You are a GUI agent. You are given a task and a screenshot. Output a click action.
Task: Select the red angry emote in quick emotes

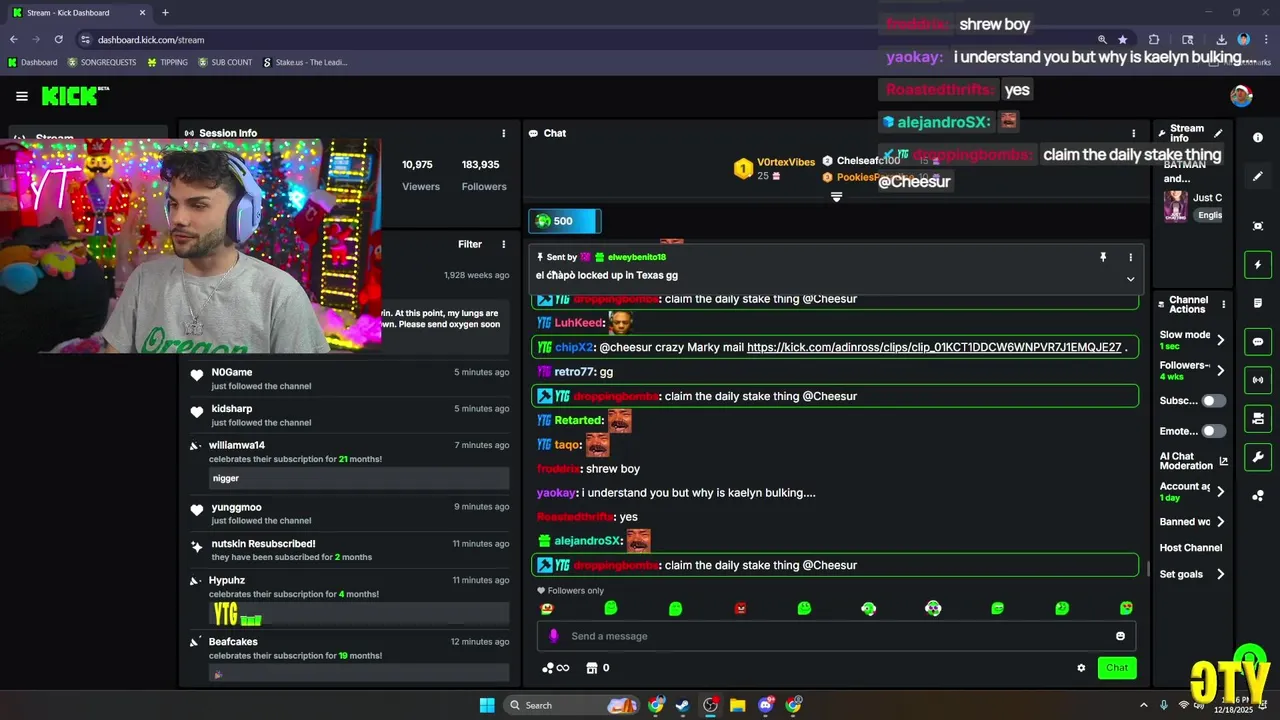coord(740,608)
